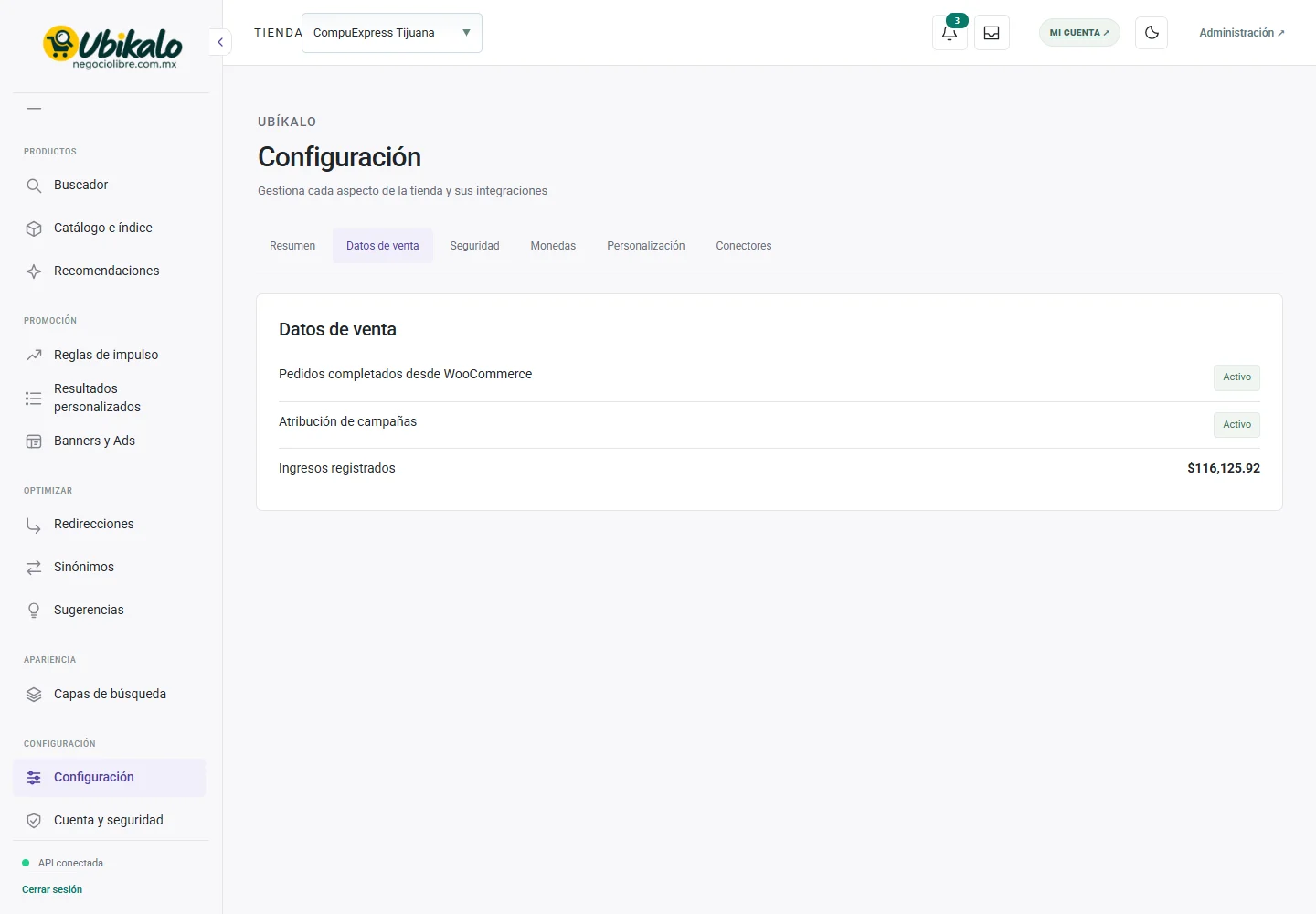Viewport: 1316px width, 914px height.
Task: Open Sugerencias in the sidebar
Action: tap(110, 611)
